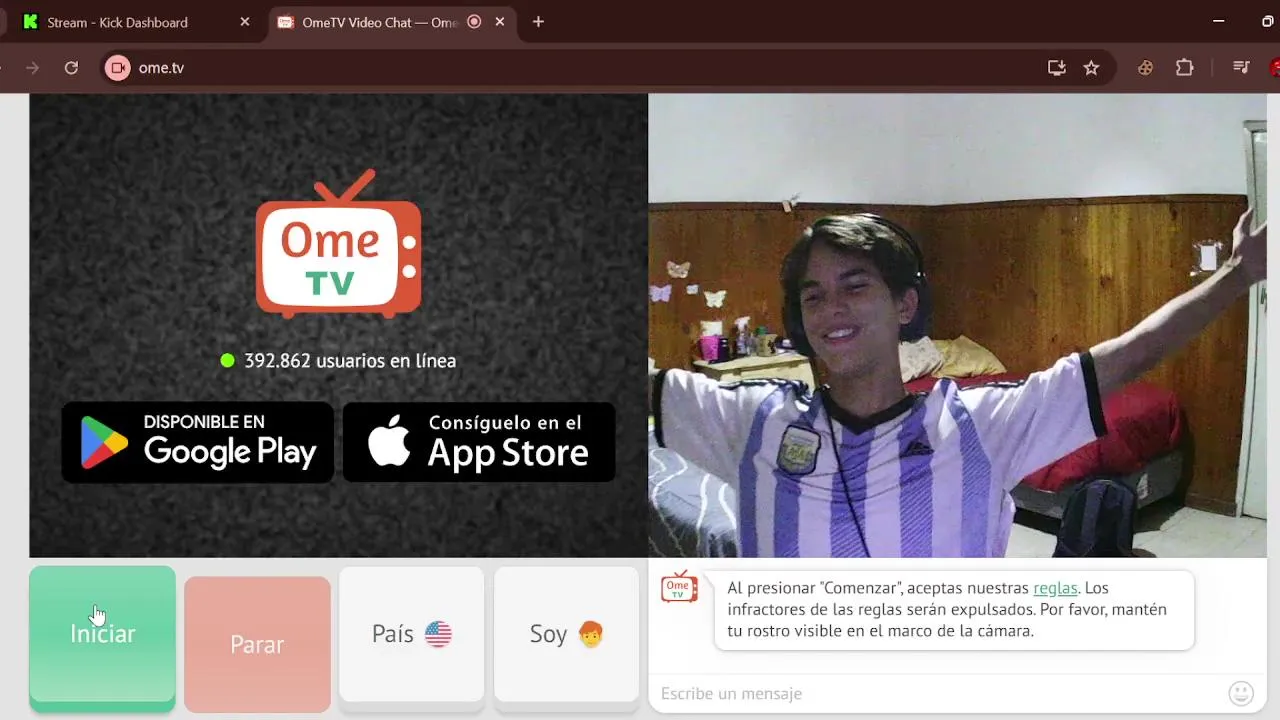Click the install app icon in the address bar
The width and height of the screenshot is (1280, 720).
coord(1056,68)
